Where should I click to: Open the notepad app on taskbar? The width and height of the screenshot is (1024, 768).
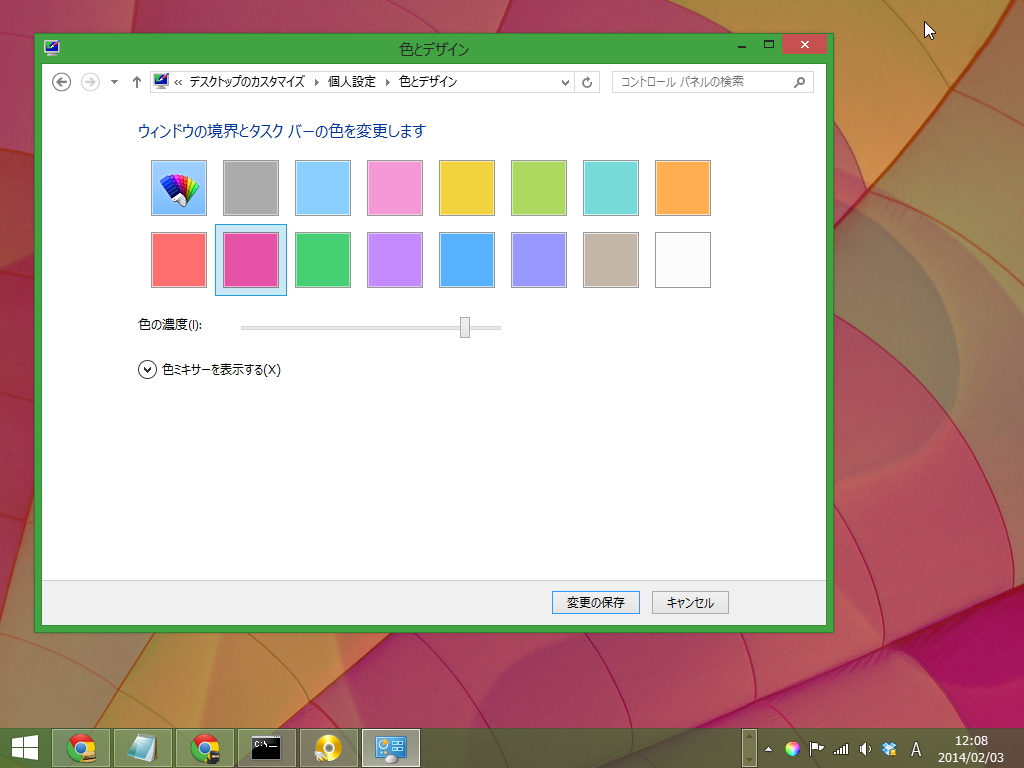[x=143, y=748]
